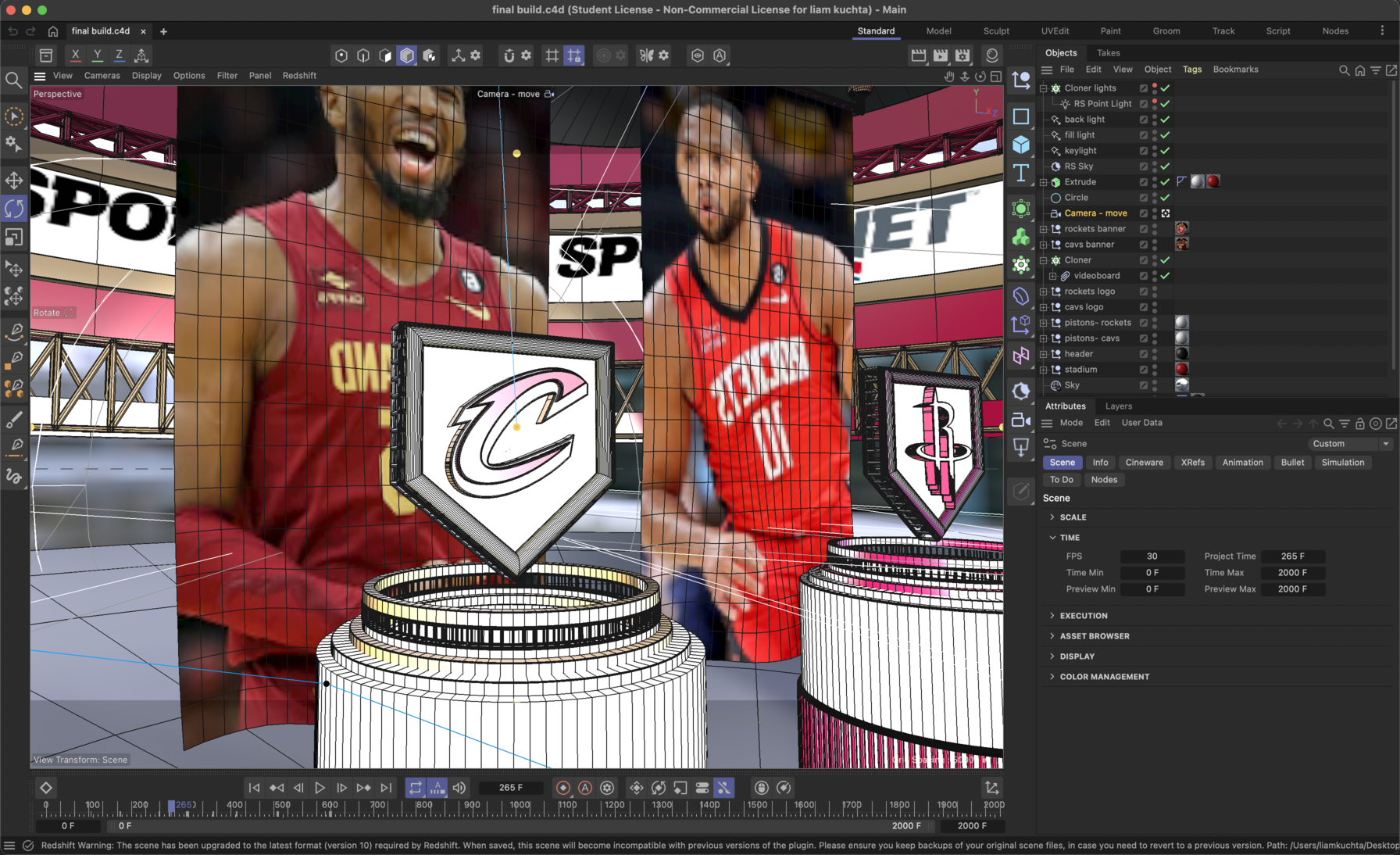
Task: Toggle Z axis lock
Action: tap(119, 55)
